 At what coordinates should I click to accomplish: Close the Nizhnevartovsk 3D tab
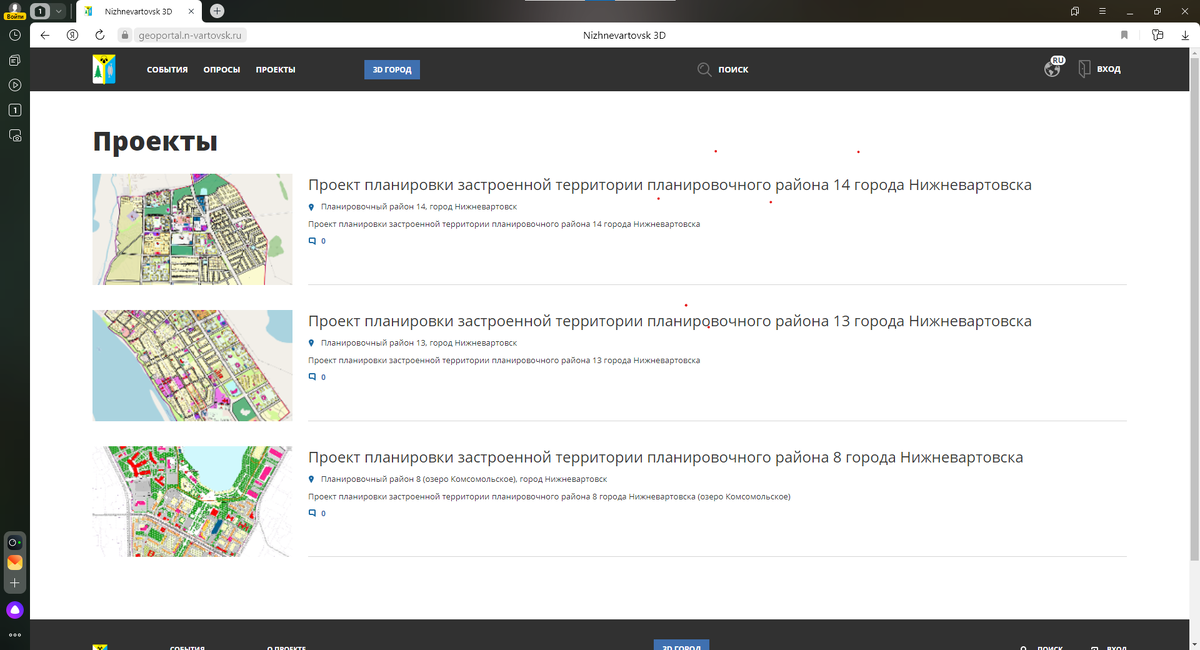[x=192, y=11]
